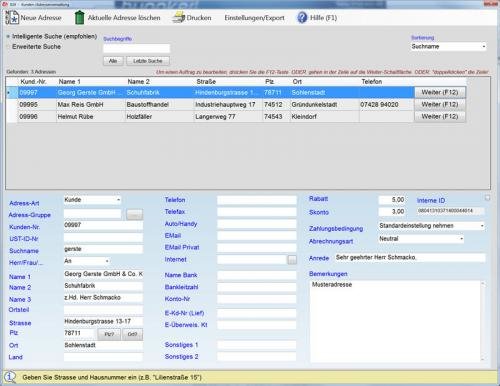Select Intelligente Suche radio option

(8, 36)
